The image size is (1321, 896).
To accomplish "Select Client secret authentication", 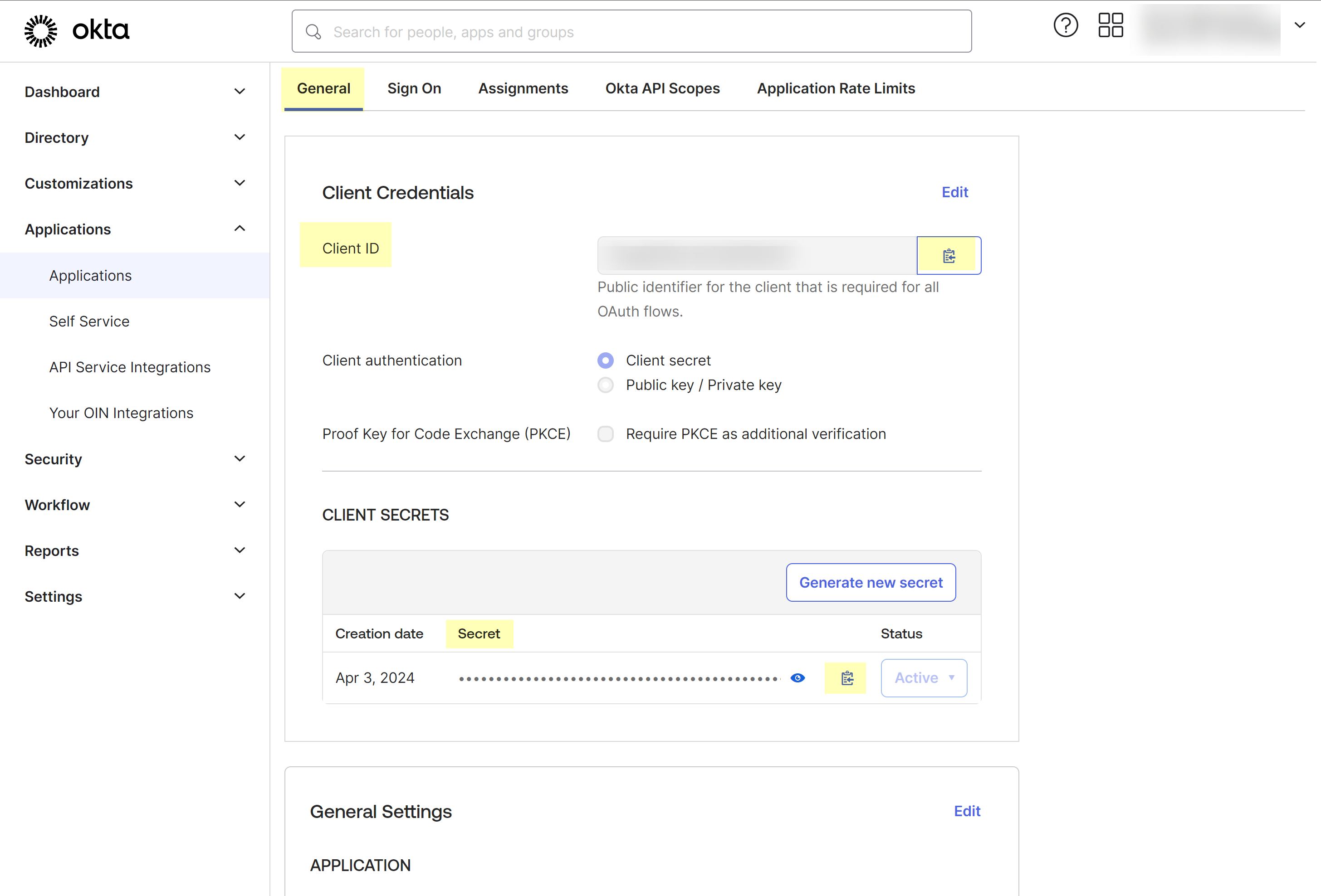I will [x=605, y=360].
